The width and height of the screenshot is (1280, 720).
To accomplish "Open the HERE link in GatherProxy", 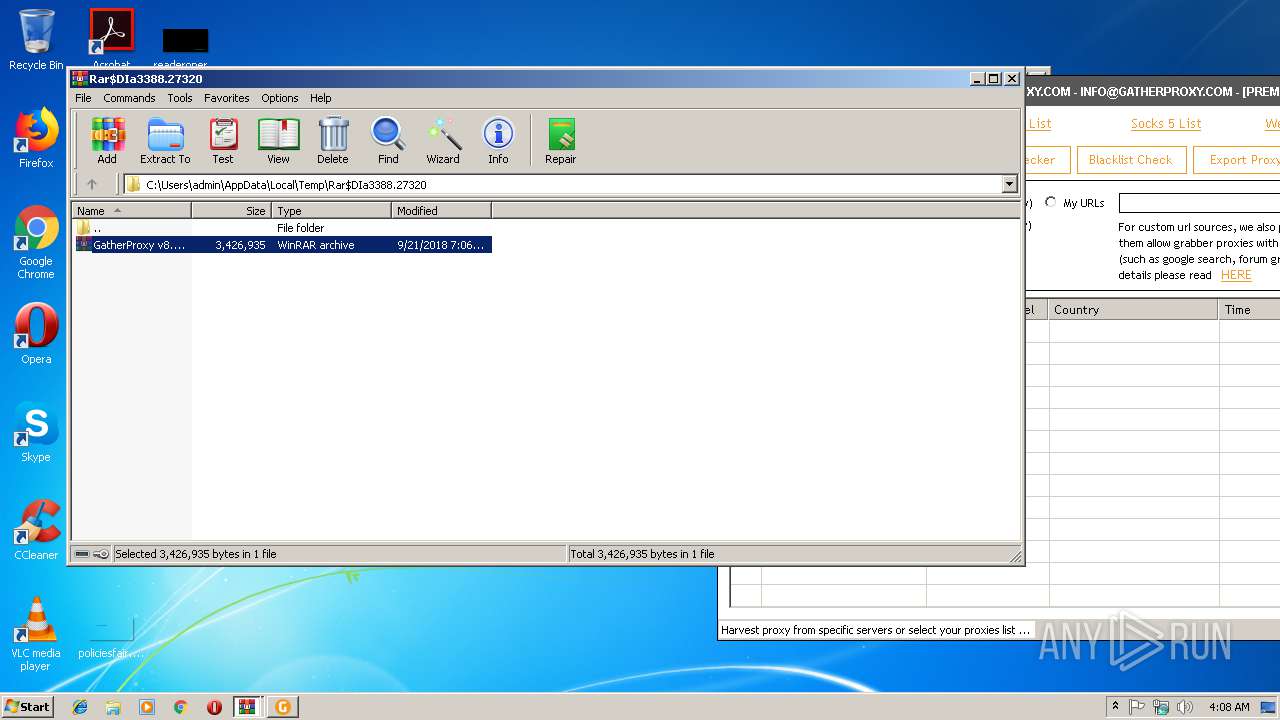I will 1236,275.
